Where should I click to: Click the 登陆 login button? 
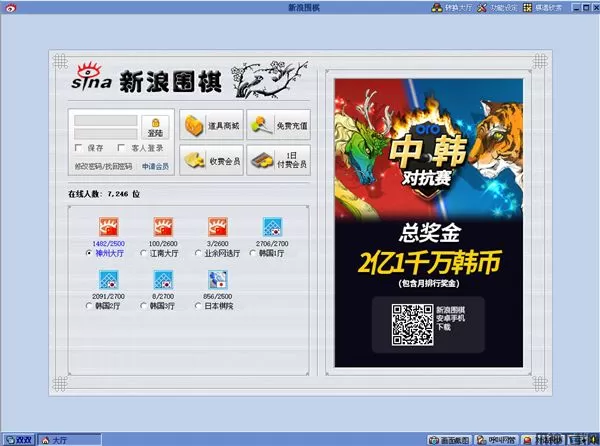coord(155,127)
